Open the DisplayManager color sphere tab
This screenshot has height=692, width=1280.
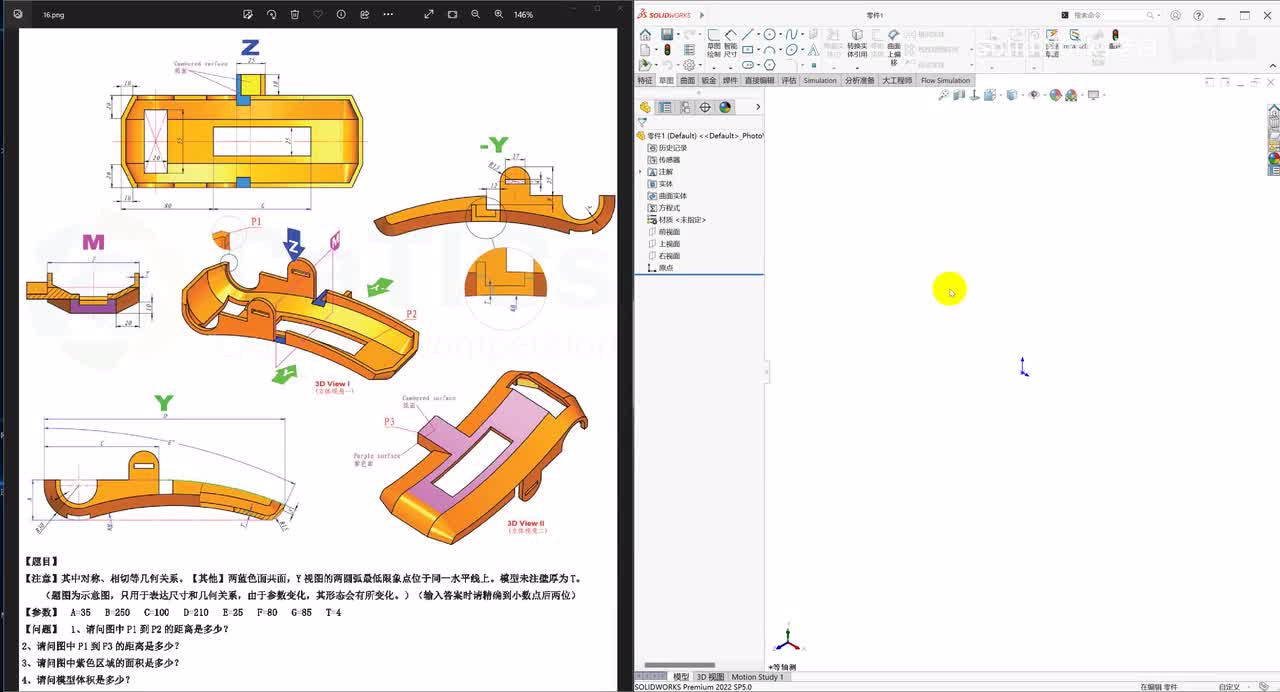pos(725,107)
